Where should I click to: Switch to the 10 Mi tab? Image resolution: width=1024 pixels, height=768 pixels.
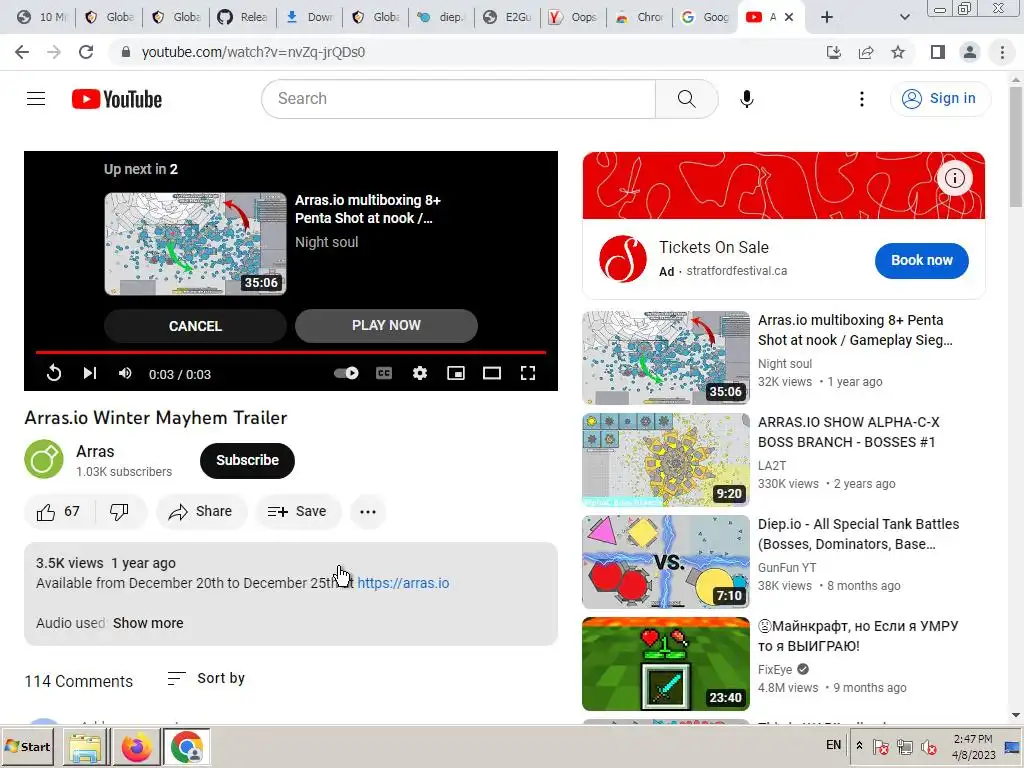point(44,17)
